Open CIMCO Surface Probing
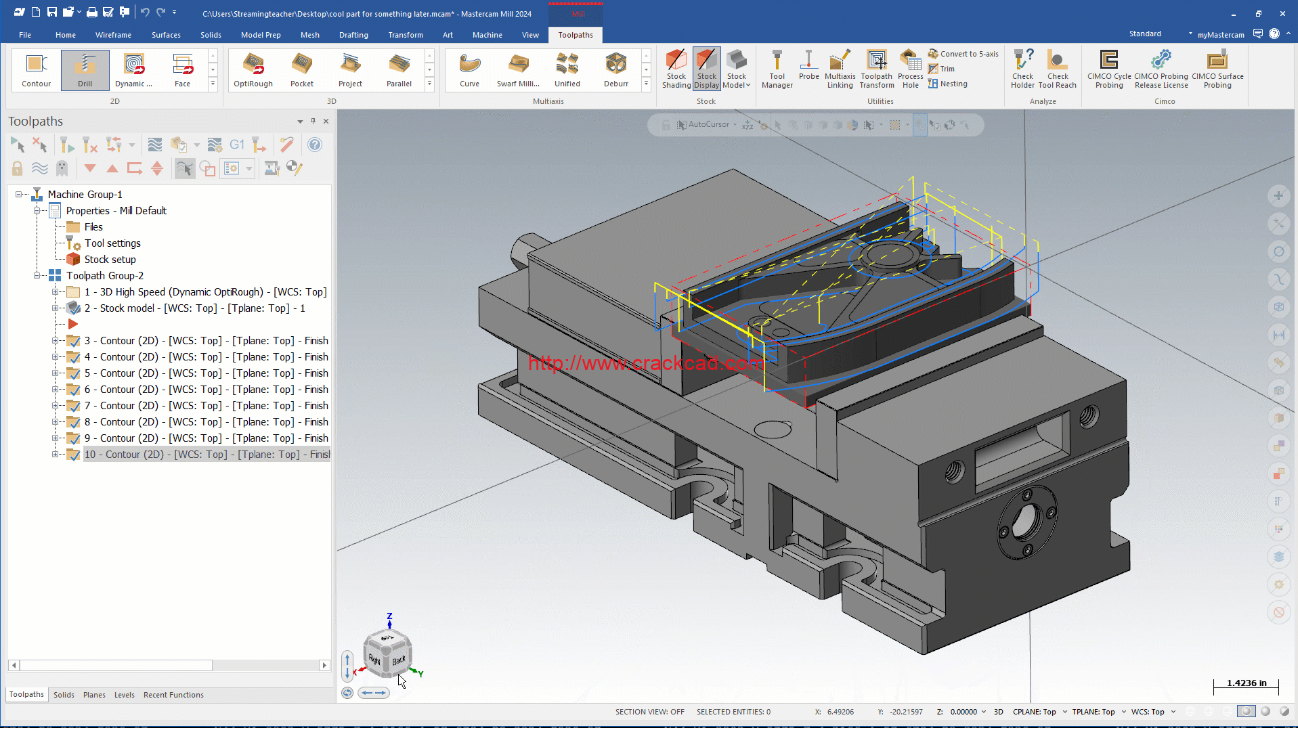The width and height of the screenshot is (1298, 729). 1217,69
